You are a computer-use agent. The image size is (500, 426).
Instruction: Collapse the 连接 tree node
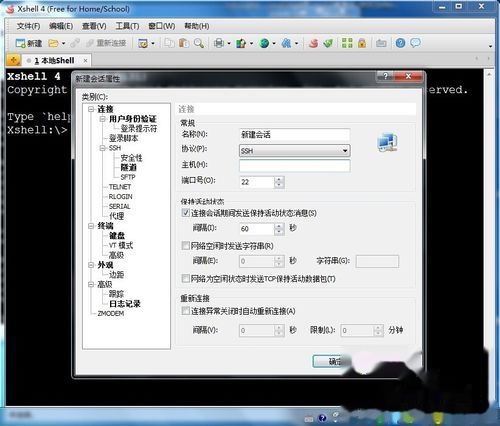click(x=91, y=109)
